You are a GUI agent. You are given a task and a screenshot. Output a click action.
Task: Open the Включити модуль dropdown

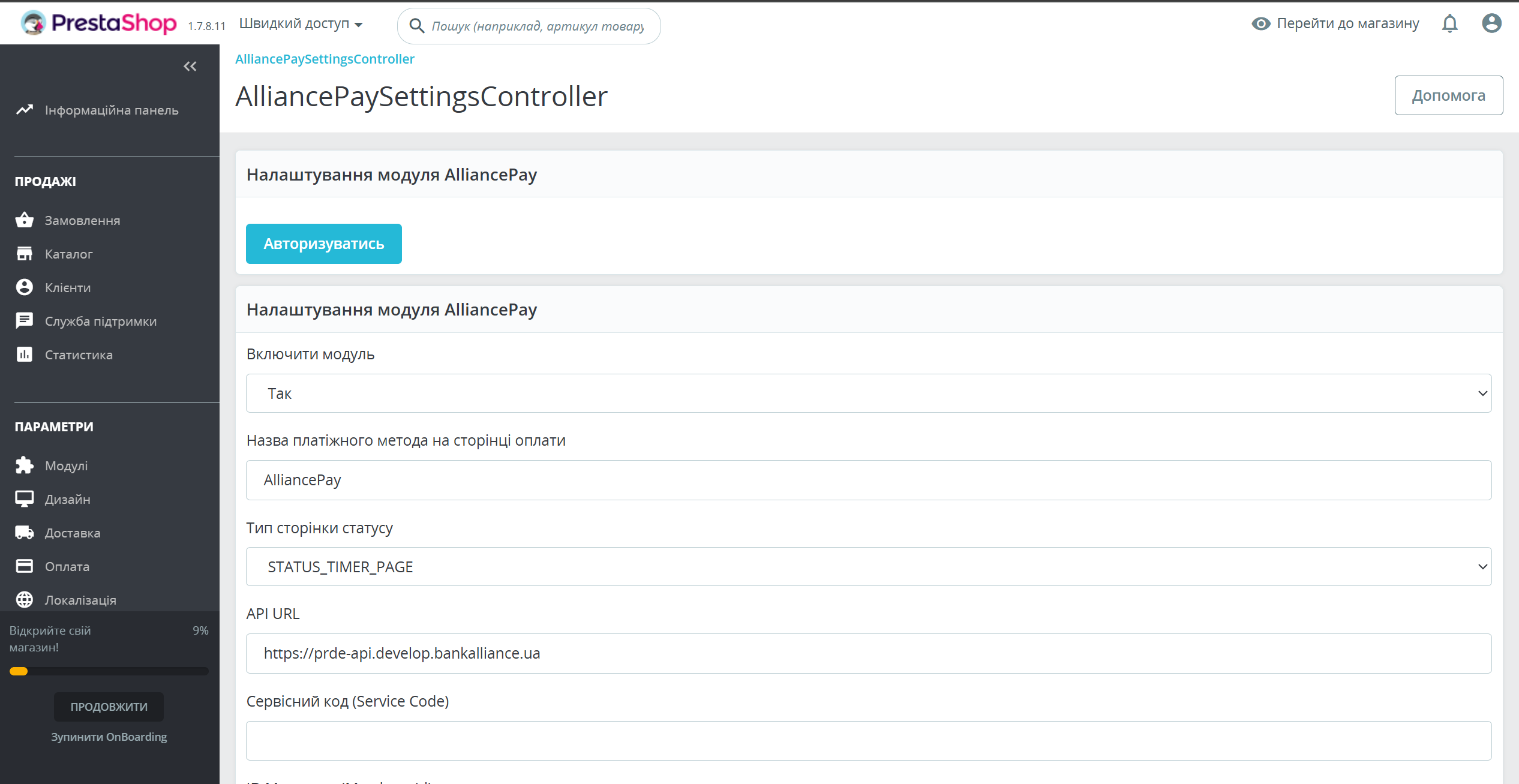coord(868,393)
